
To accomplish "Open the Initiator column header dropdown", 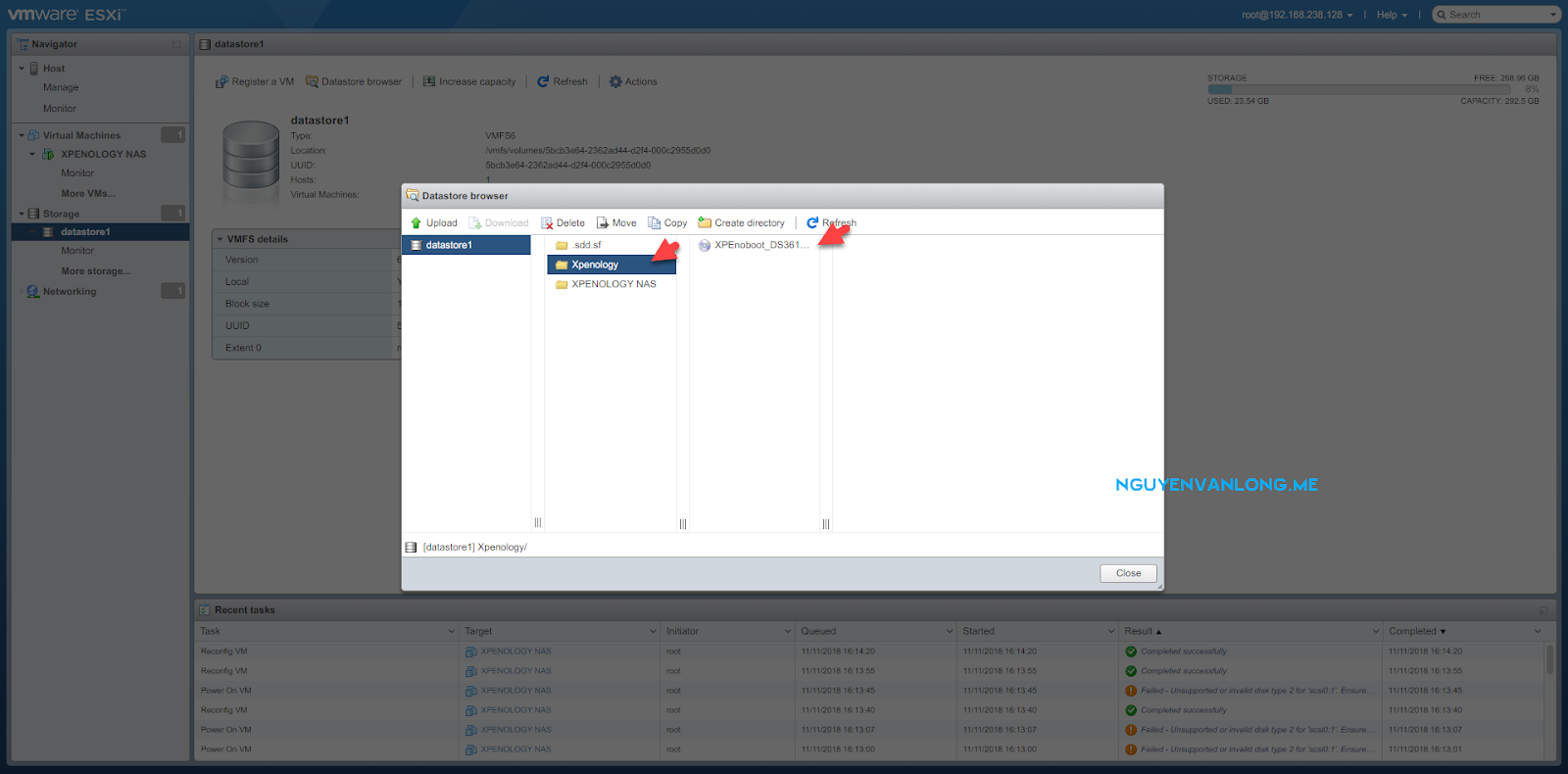I will tap(788, 632).
